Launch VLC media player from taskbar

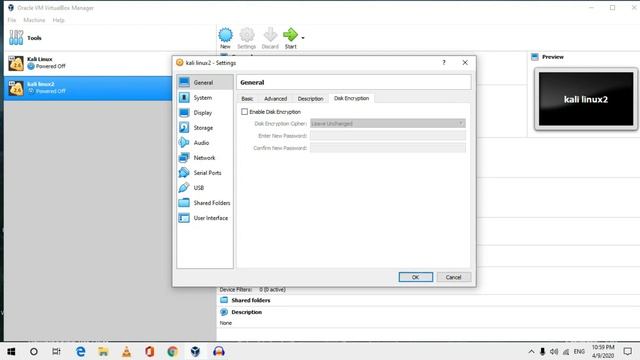[127, 351]
